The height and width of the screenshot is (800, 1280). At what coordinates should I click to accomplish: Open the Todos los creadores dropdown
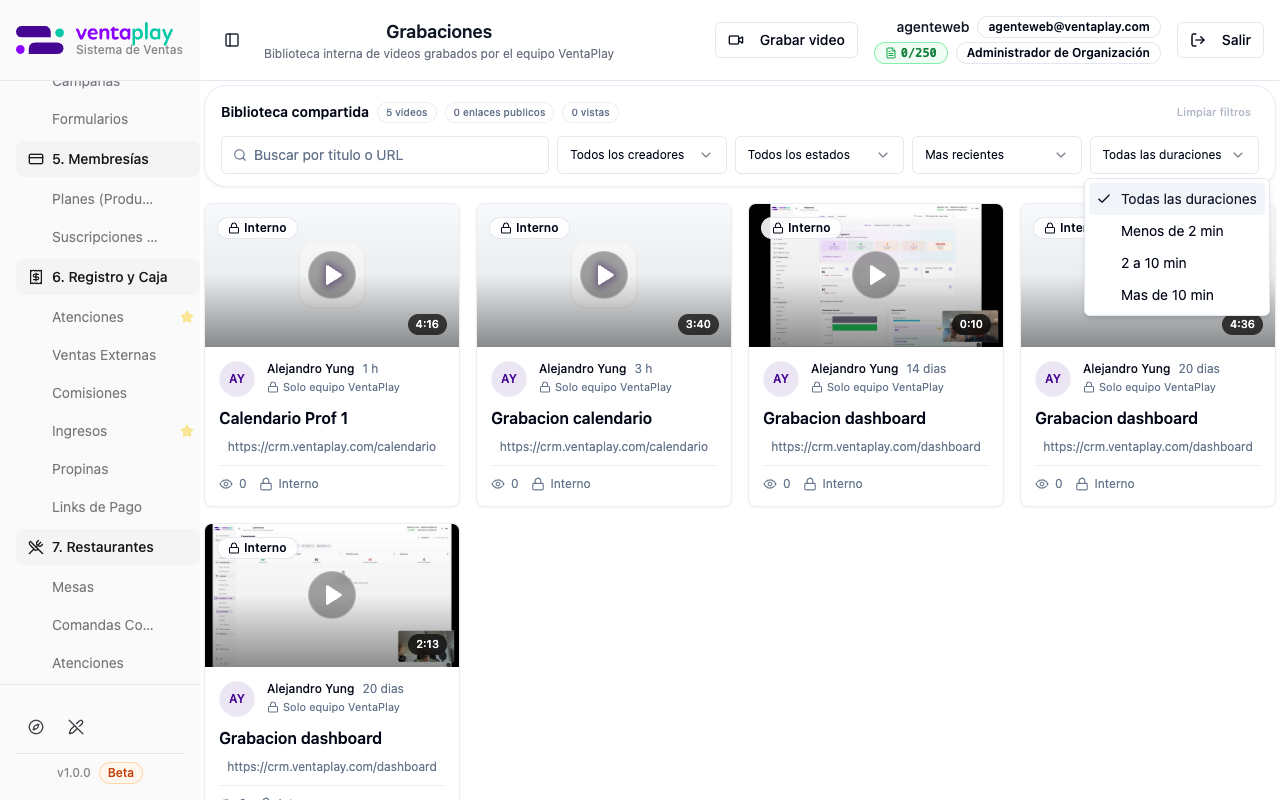[x=641, y=155]
